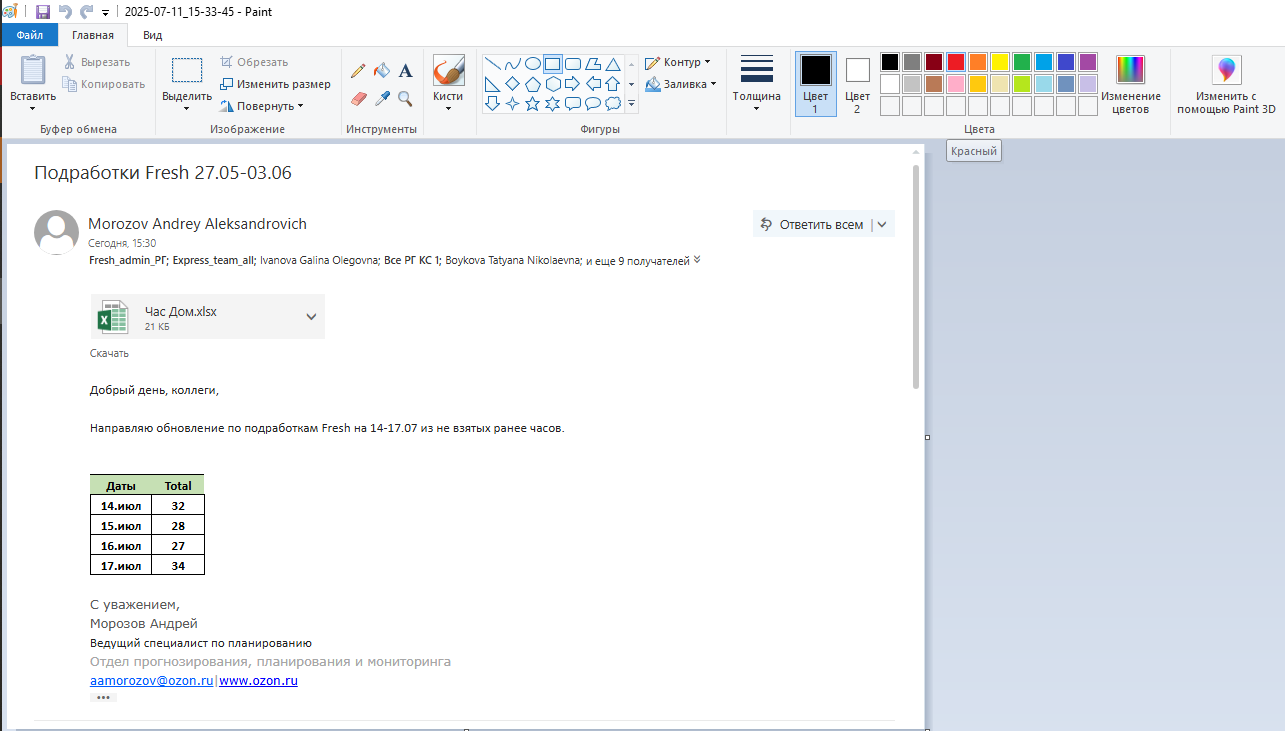1285x731 pixels.
Task: Choose the Triangle shape
Action: click(x=612, y=64)
